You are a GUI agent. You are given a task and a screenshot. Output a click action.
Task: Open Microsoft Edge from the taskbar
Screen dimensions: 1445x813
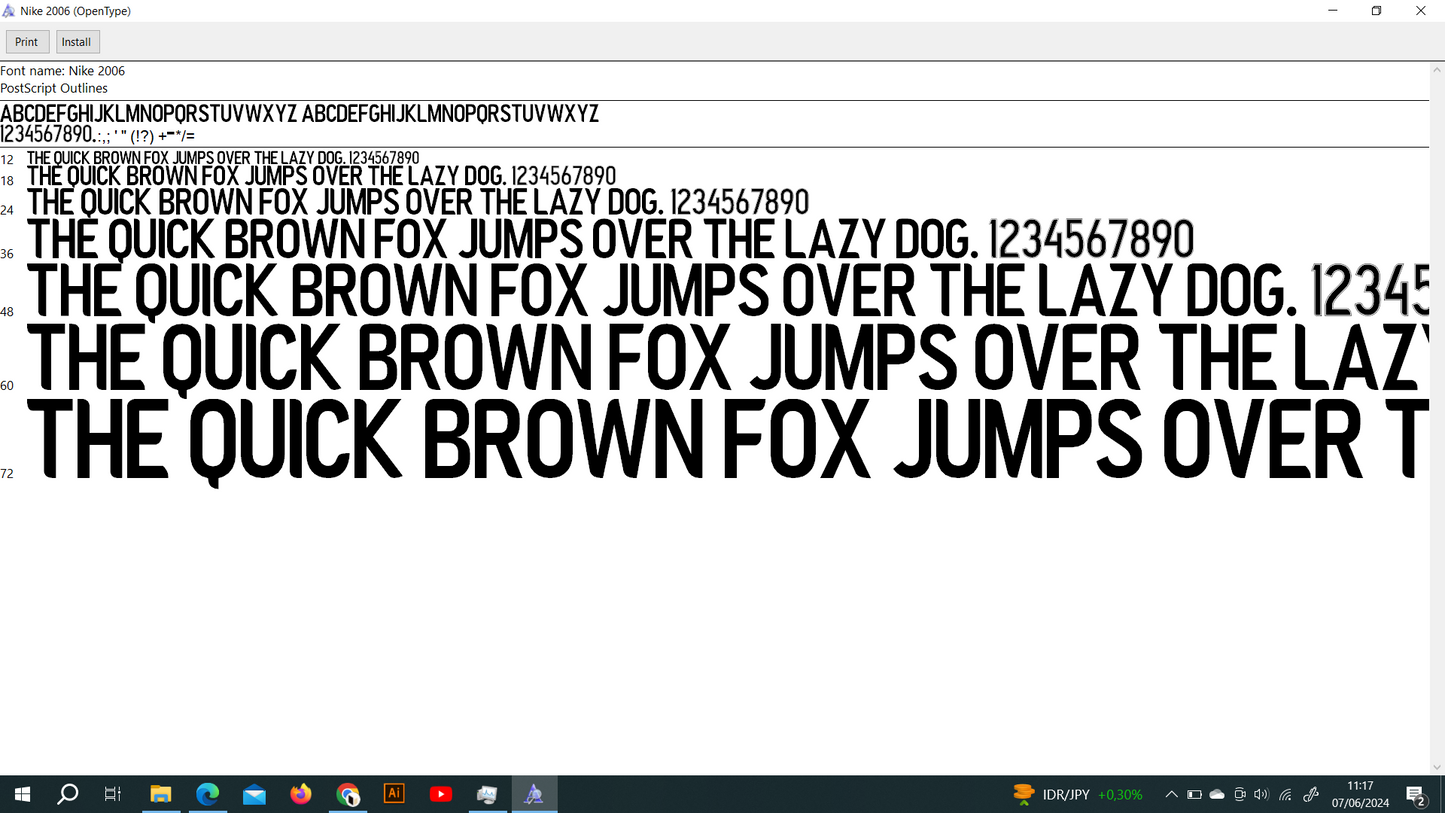pos(207,793)
